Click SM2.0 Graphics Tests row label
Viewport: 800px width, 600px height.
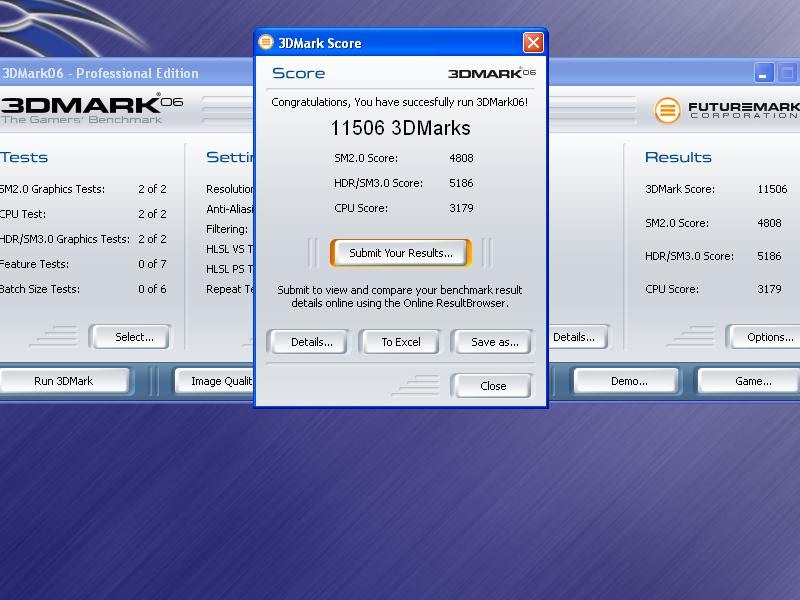[x=52, y=189]
